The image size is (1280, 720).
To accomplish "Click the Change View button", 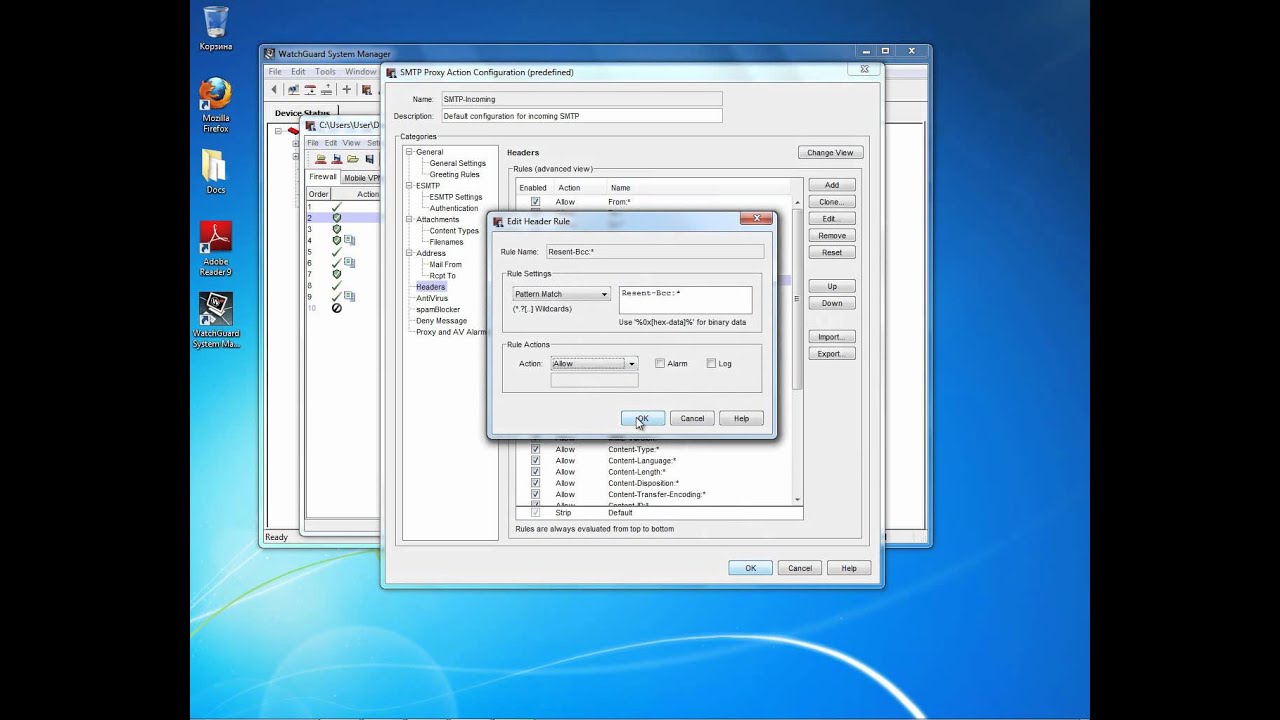I will (x=830, y=153).
